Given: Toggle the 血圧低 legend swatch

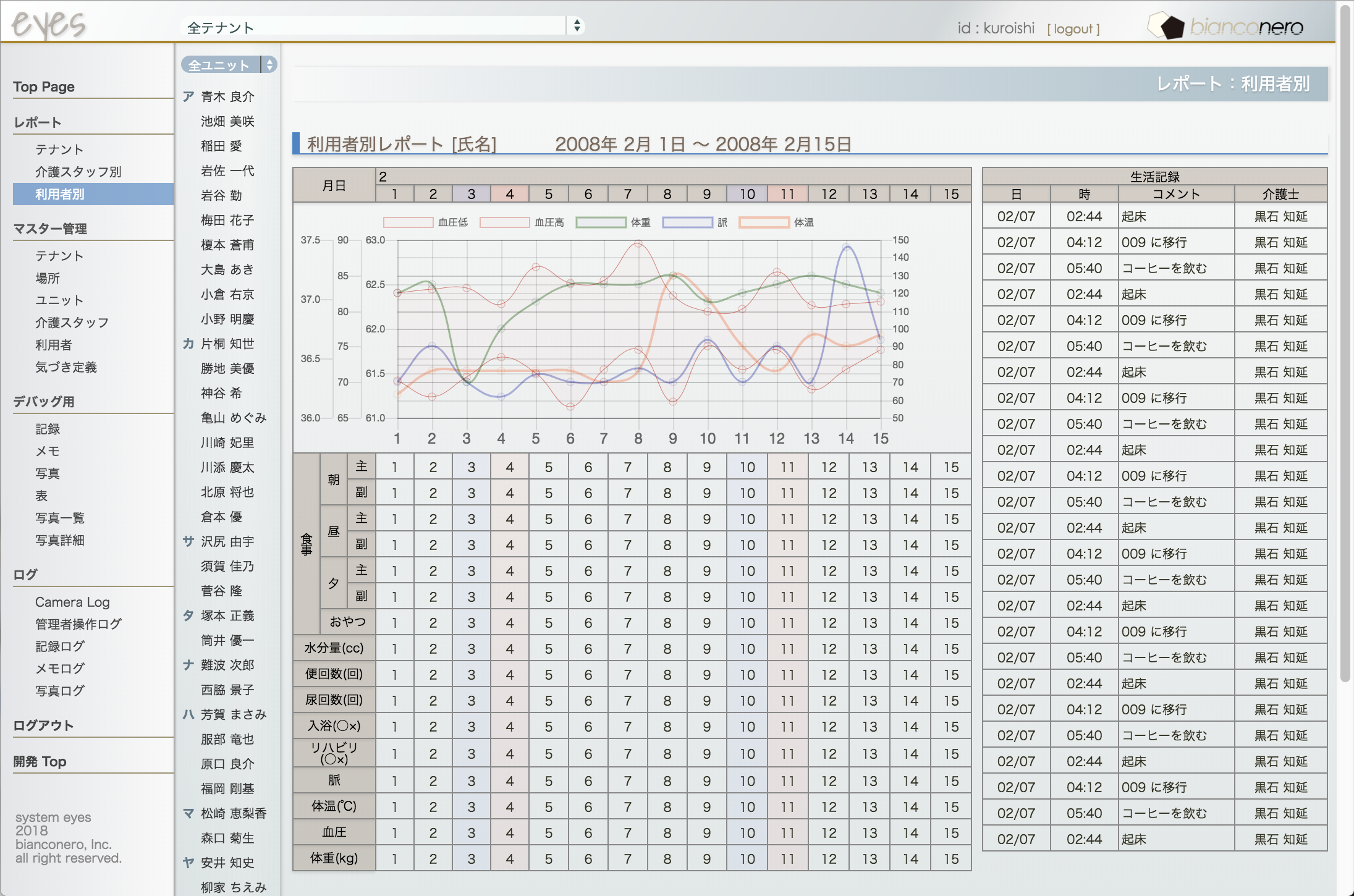Looking at the screenshot, I should [408, 222].
